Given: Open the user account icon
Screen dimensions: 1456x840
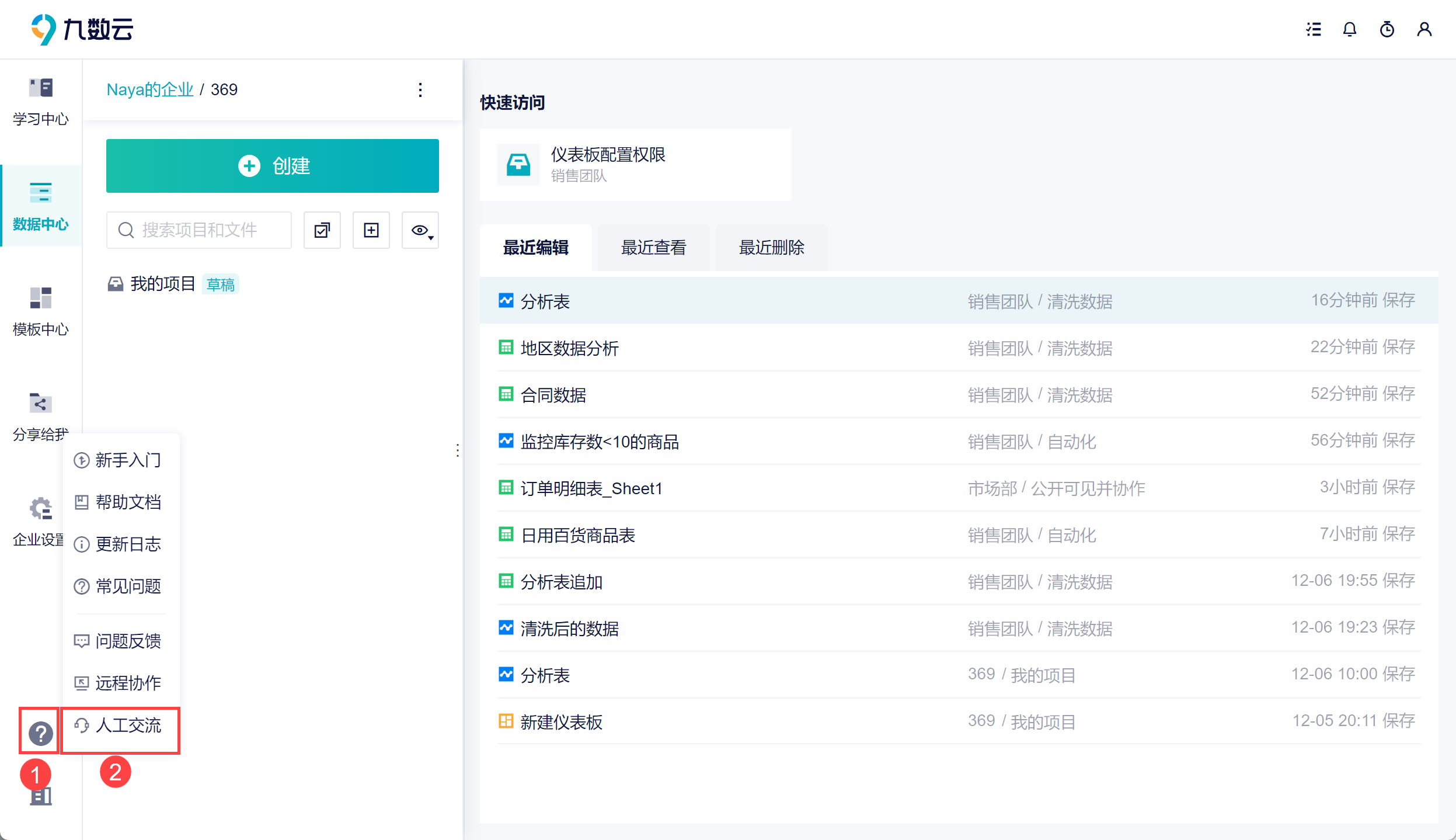Looking at the screenshot, I should (1424, 29).
